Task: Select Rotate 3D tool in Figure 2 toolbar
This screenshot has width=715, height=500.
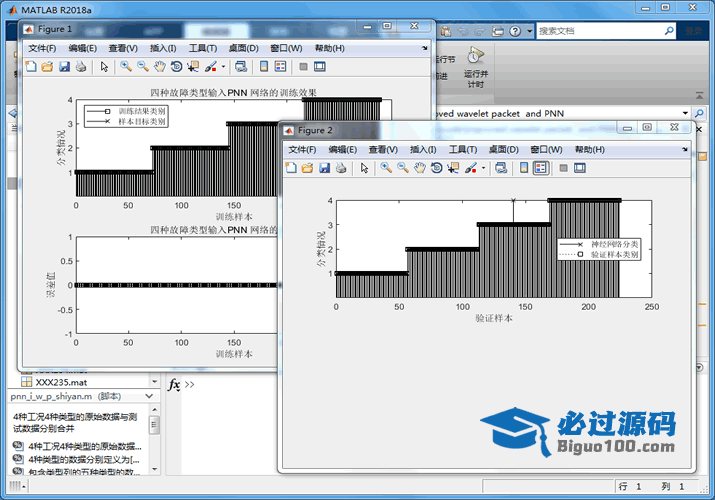Action: (436, 168)
